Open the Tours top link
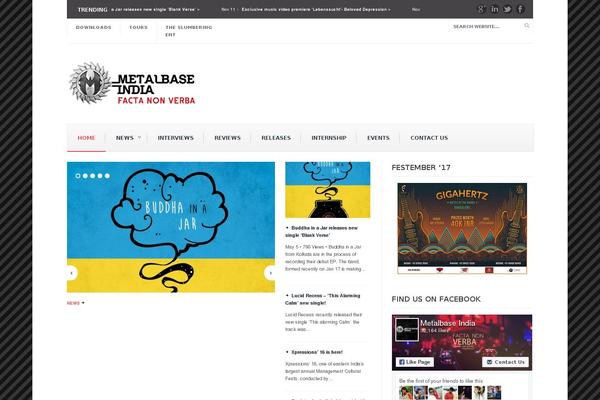 point(138,28)
